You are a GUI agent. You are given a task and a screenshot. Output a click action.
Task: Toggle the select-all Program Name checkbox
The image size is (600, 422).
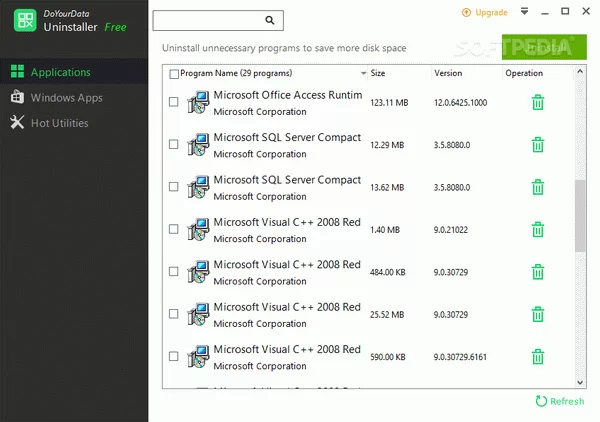pyautogui.click(x=174, y=74)
